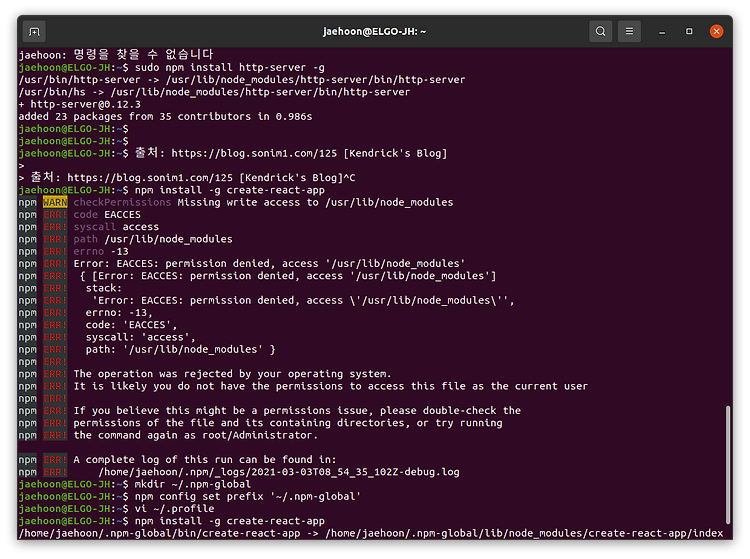The width and height of the screenshot is (750, 559).
Task: Click the terminal vertical scrollbar
Action: [x=728, y=465]
